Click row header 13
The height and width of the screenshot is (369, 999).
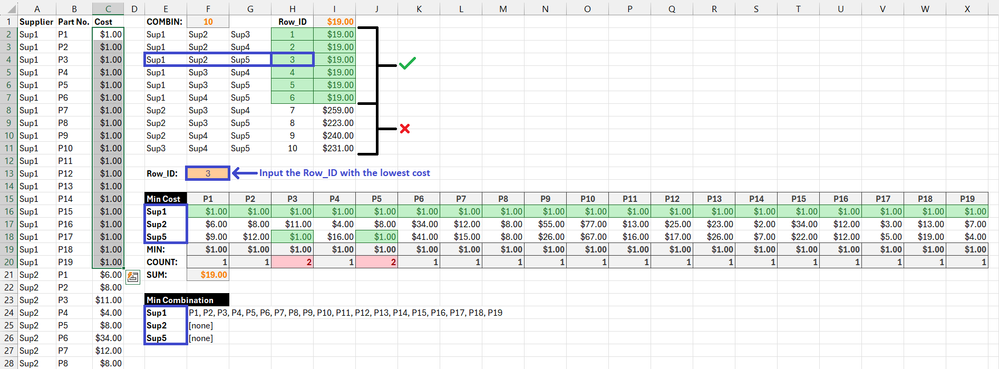click(x=9, y=173)
